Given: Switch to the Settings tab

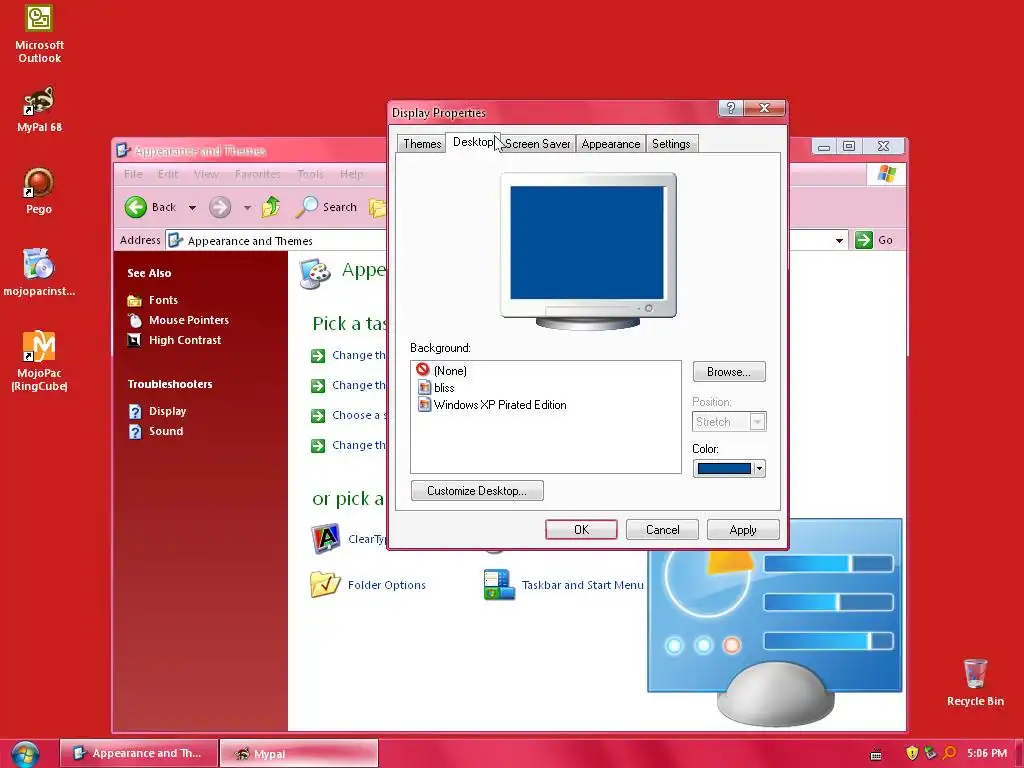Looking at the screenshot, I should click(671, 144).
